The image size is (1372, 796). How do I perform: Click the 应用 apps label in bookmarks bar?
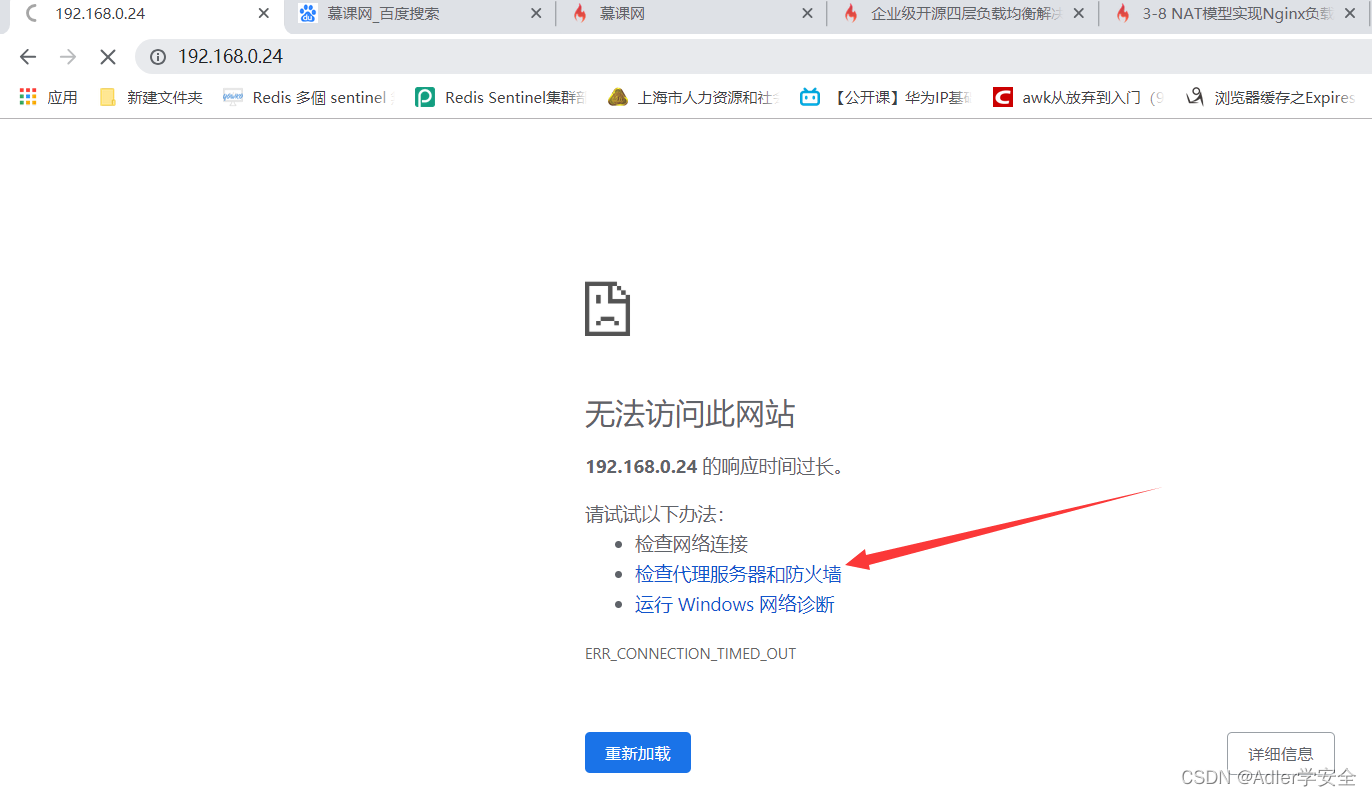pos(62,97)
